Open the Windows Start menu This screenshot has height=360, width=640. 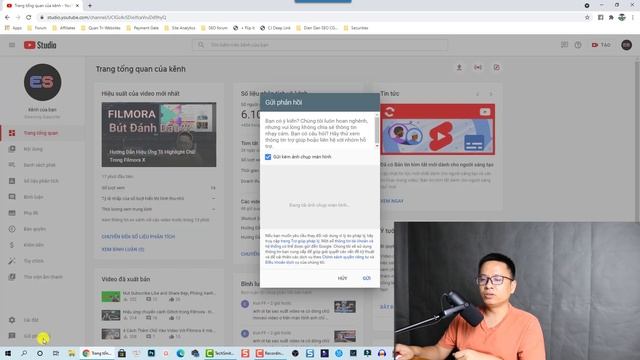[8, 353]
